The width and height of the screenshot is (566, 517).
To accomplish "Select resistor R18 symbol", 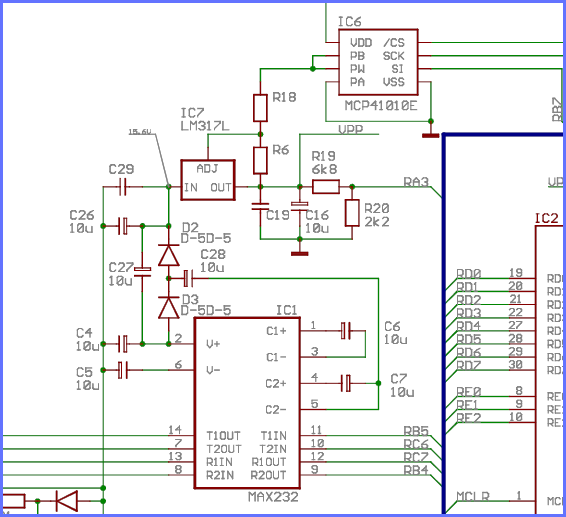I will 260,108.
